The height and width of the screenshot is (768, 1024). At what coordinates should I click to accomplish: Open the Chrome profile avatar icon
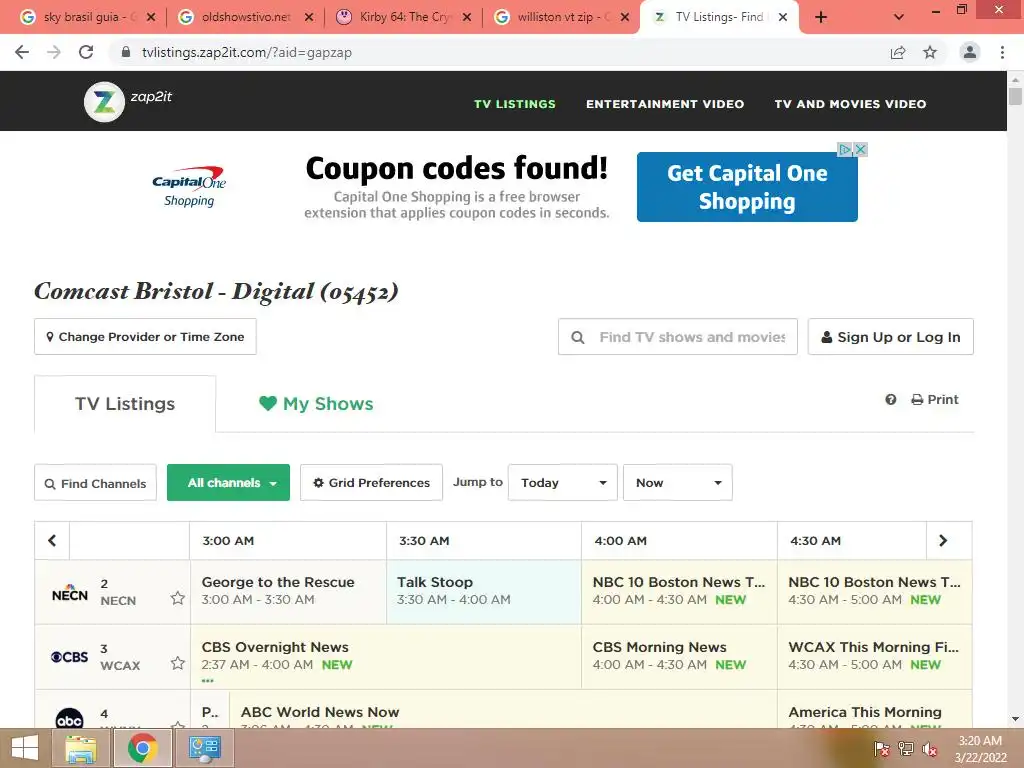pos(970,52)
